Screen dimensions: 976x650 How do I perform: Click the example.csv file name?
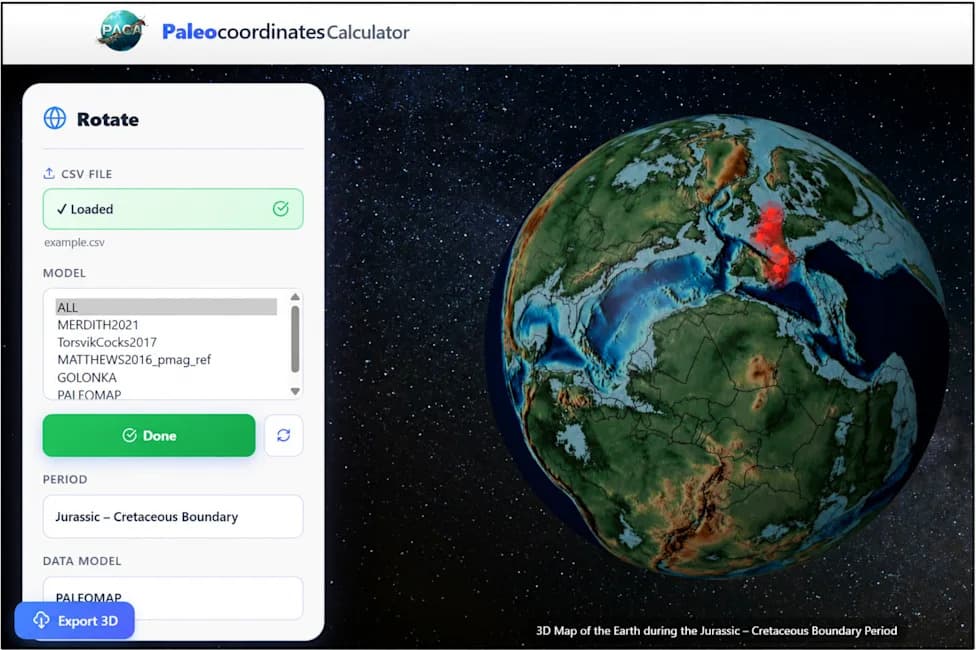(x=74, y=242)
